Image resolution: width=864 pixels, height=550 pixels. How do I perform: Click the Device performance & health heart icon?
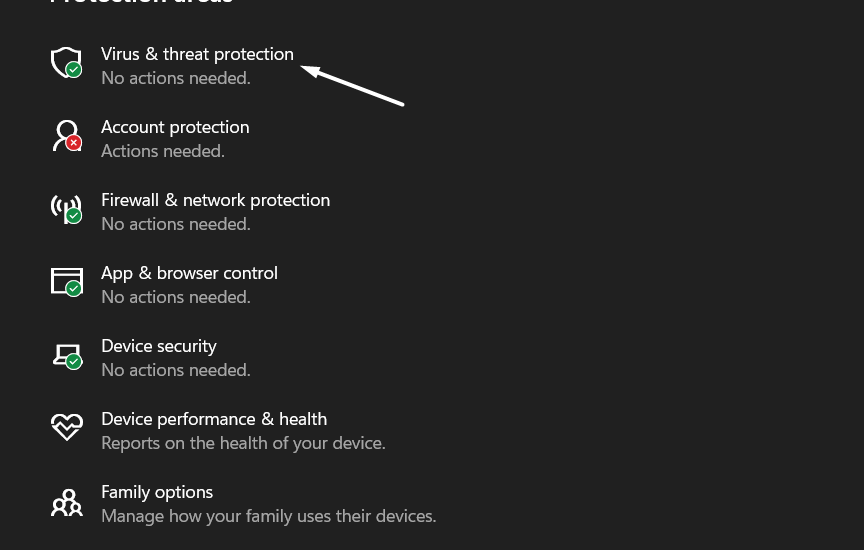pos(66,427)
